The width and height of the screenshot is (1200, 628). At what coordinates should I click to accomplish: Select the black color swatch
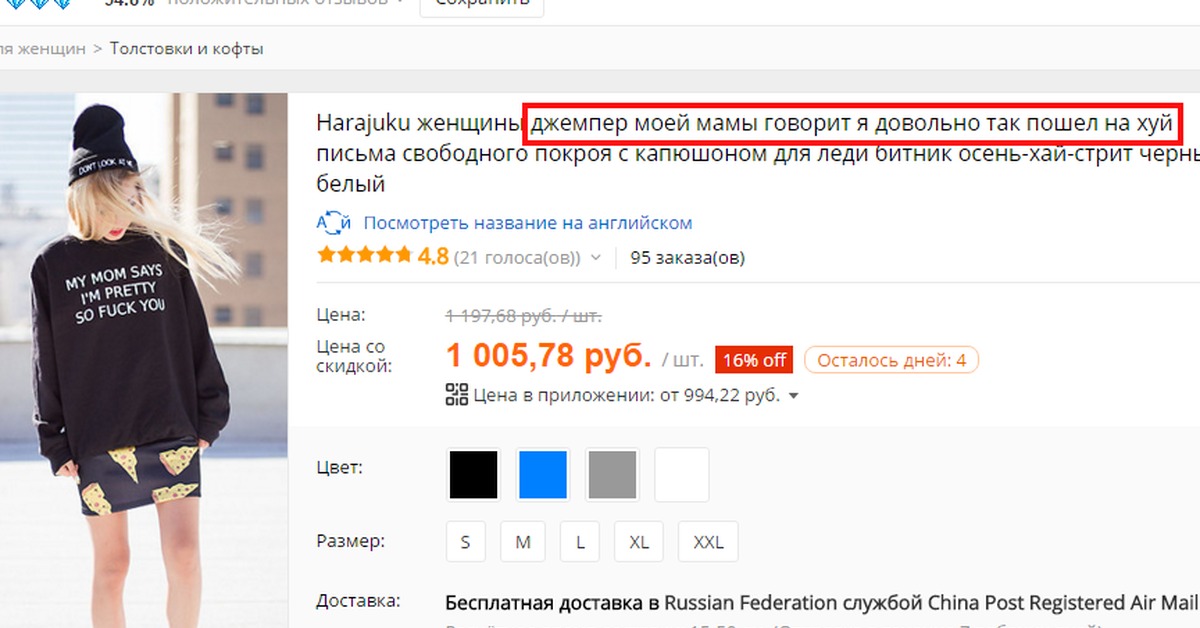point(473,474)
